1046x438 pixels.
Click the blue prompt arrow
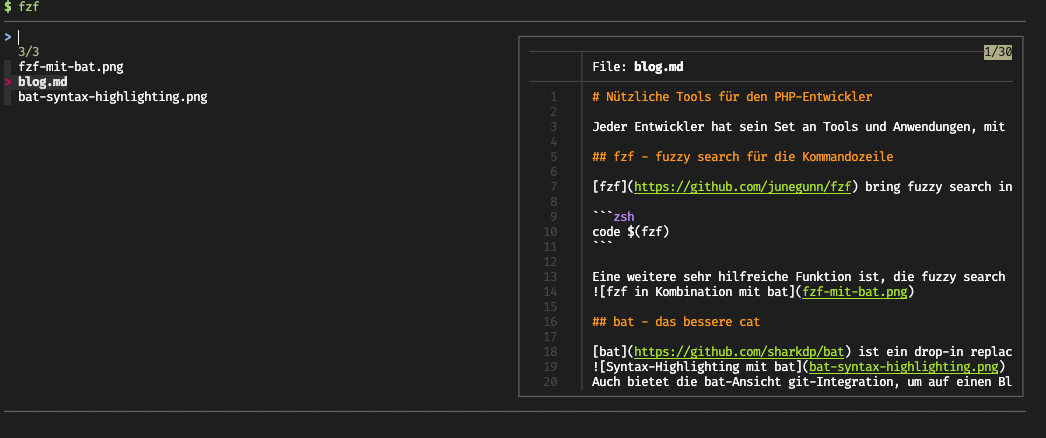[x=7, y=37]
